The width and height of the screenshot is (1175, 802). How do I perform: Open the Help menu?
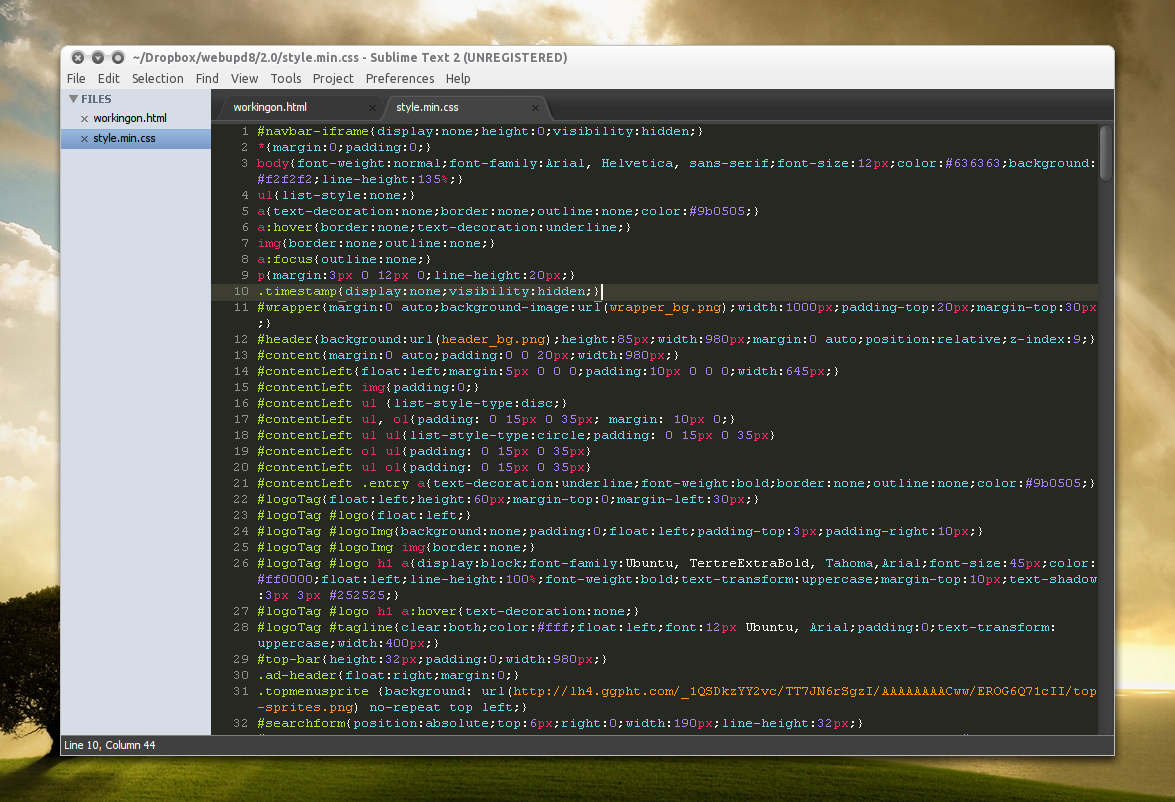click(458, 78)
